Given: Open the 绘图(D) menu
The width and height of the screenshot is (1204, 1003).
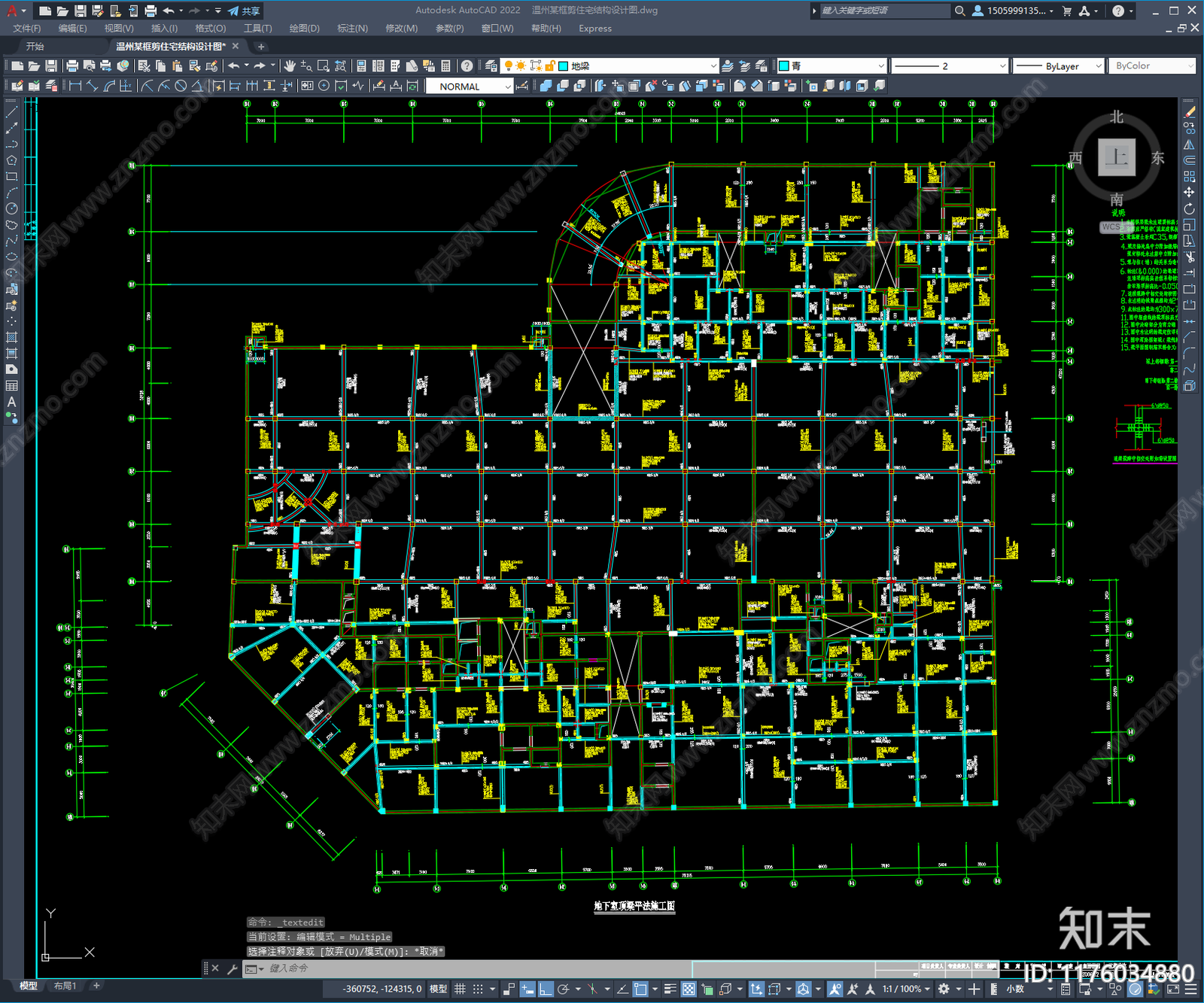Looking at the screenshot, I should point(304,28).
